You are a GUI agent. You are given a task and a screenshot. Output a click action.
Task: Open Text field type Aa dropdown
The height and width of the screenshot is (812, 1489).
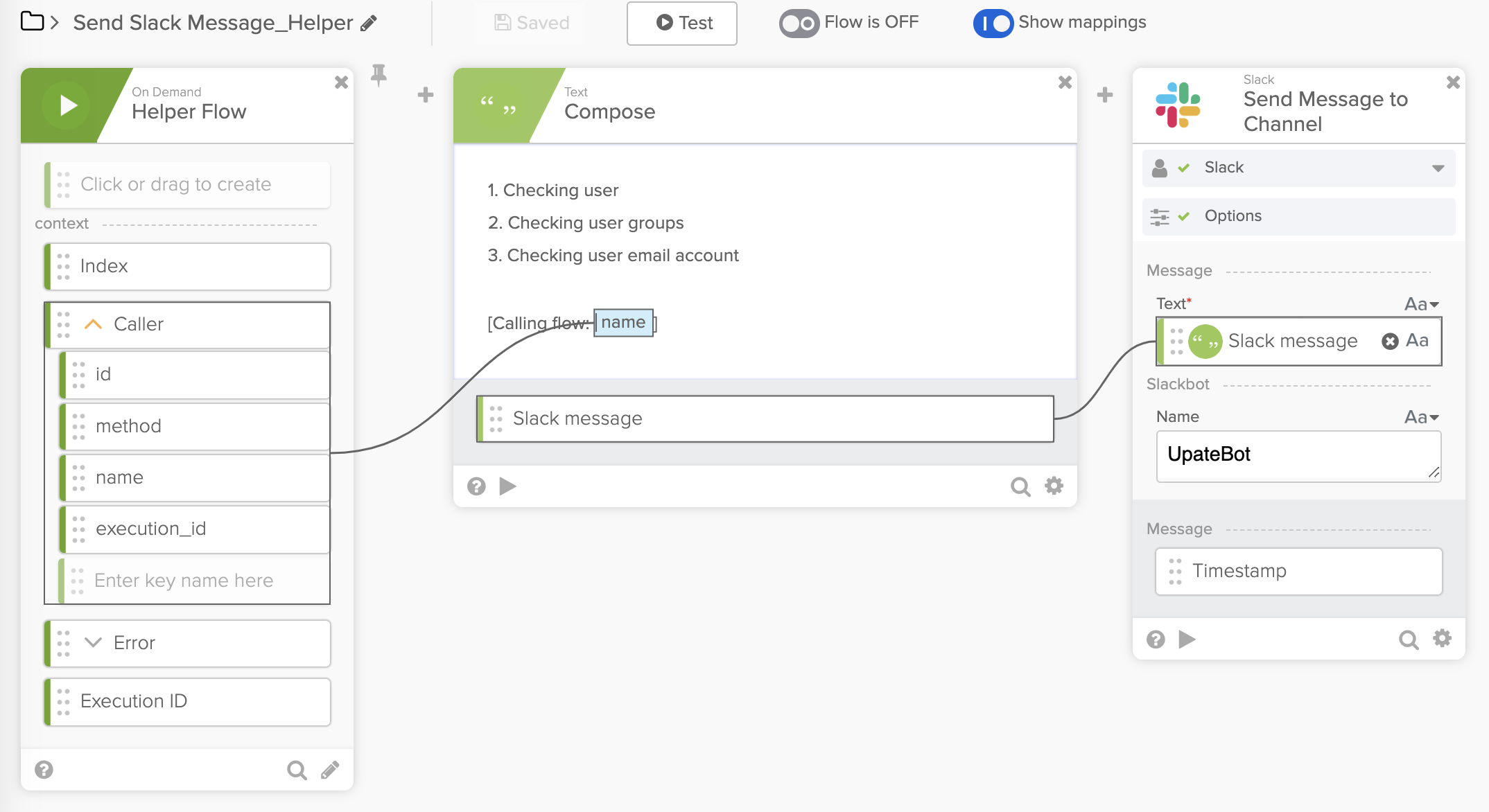pos(1421,304)
